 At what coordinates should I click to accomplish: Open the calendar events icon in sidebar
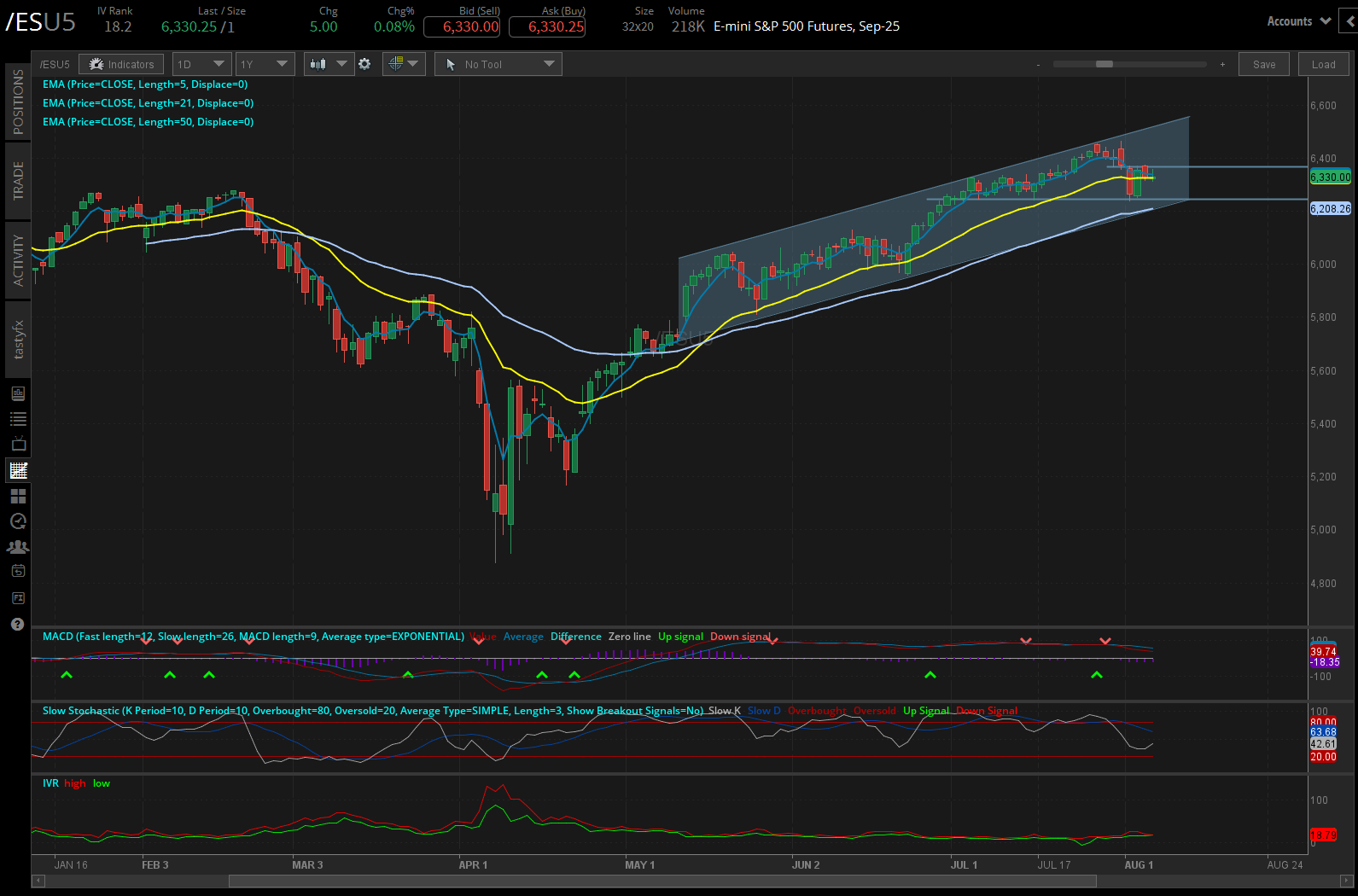(x=18, y=572)
